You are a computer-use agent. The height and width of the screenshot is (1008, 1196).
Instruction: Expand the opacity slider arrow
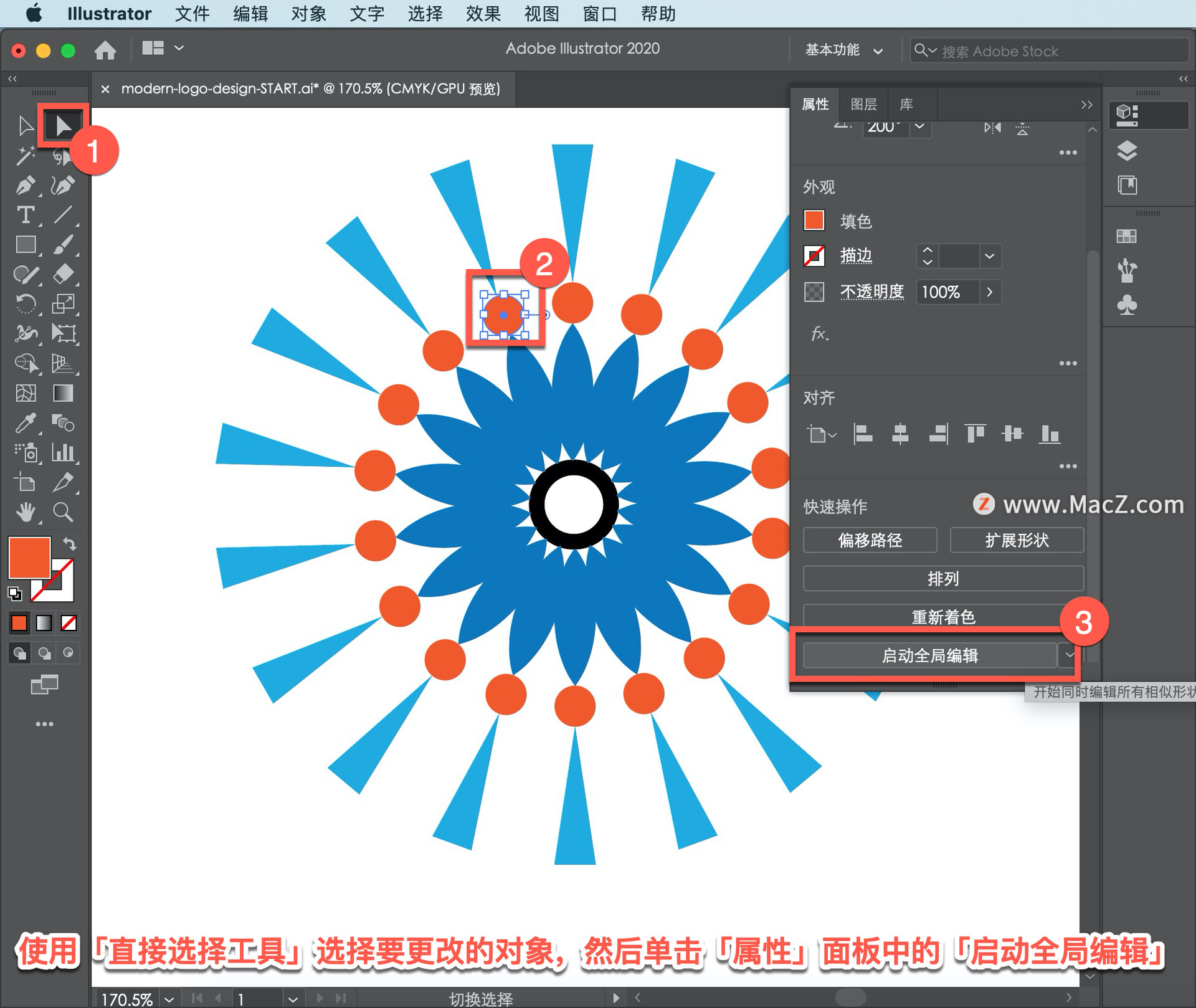(989, 292)
